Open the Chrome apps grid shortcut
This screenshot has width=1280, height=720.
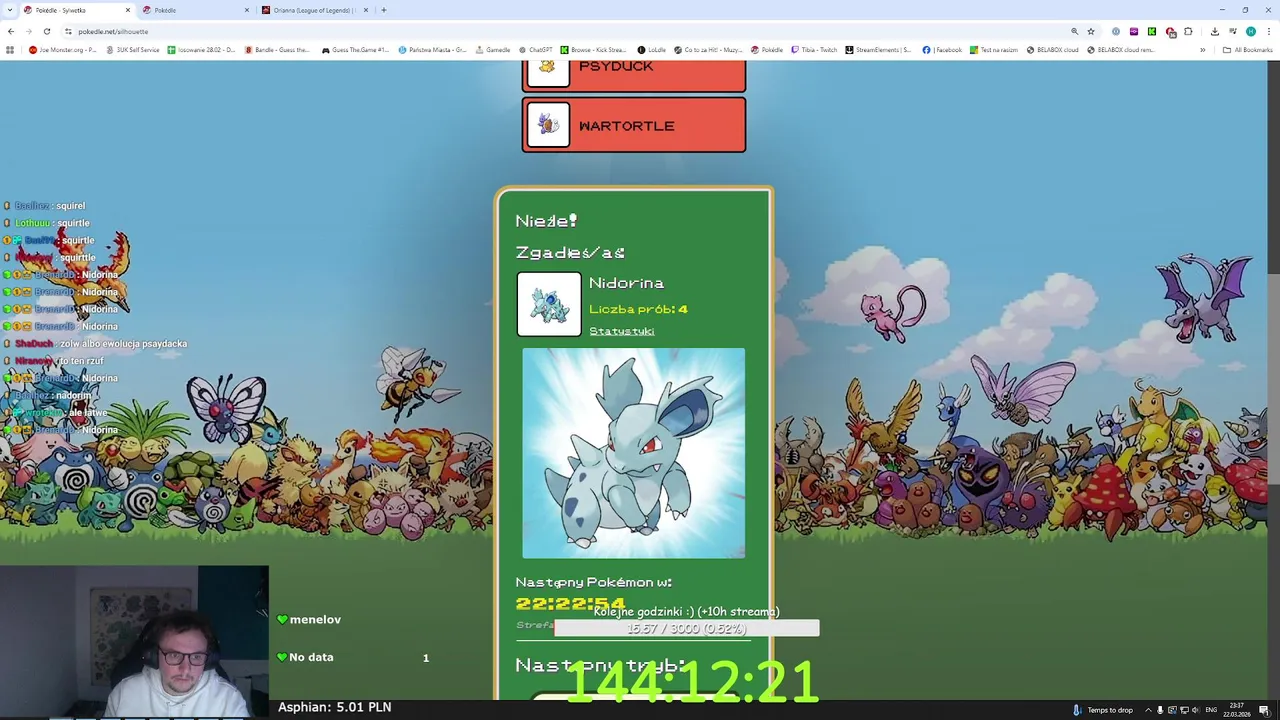pos(10,50)
